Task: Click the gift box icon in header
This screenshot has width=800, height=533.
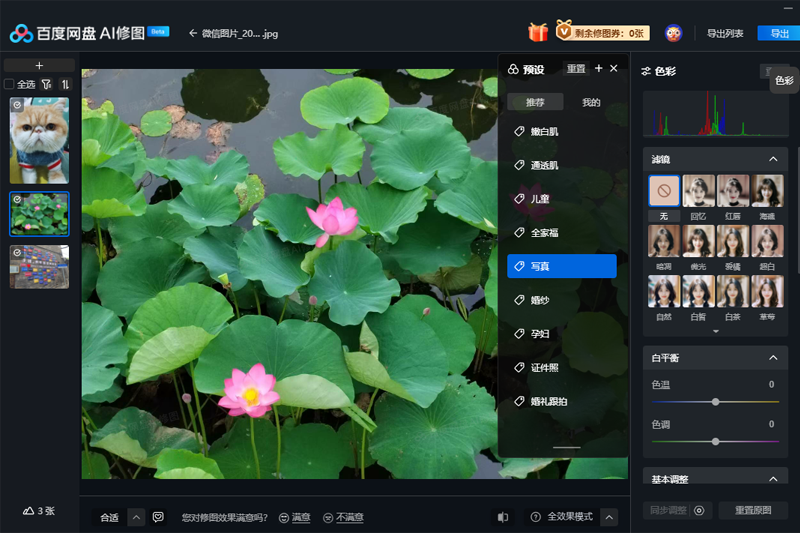Action: coord(538,33)
